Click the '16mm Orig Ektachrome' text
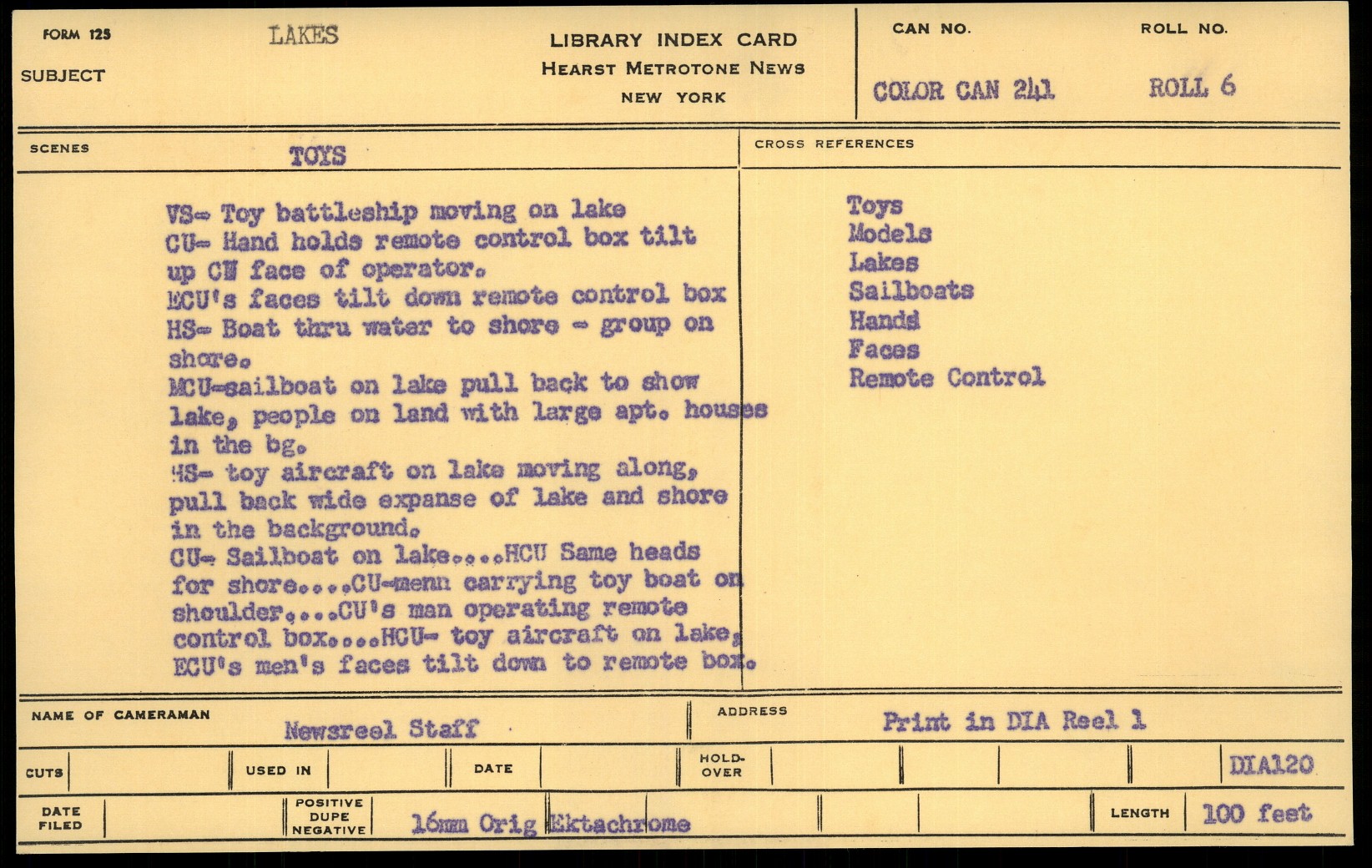Screen dimensions: 1372x868 551,825
